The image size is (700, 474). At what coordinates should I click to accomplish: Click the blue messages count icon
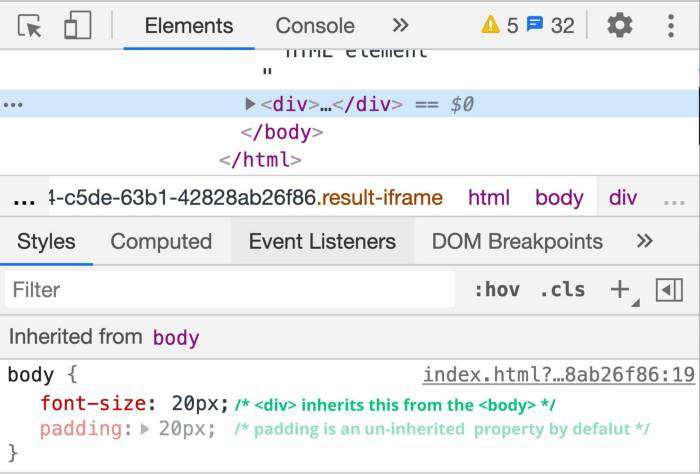click(535, 24)
